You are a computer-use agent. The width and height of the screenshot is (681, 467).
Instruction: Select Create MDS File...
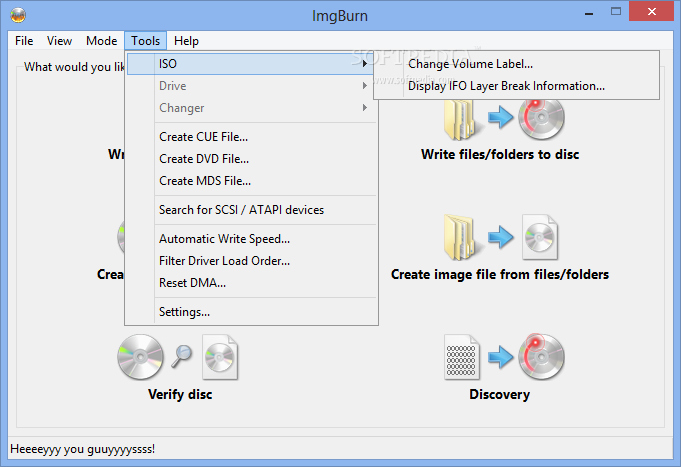point(252,181)
